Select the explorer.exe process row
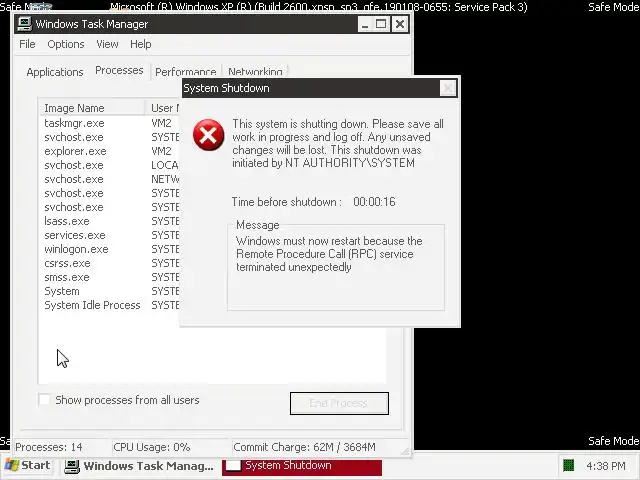This screenshot has height=480, width=640. pos(110,151)
